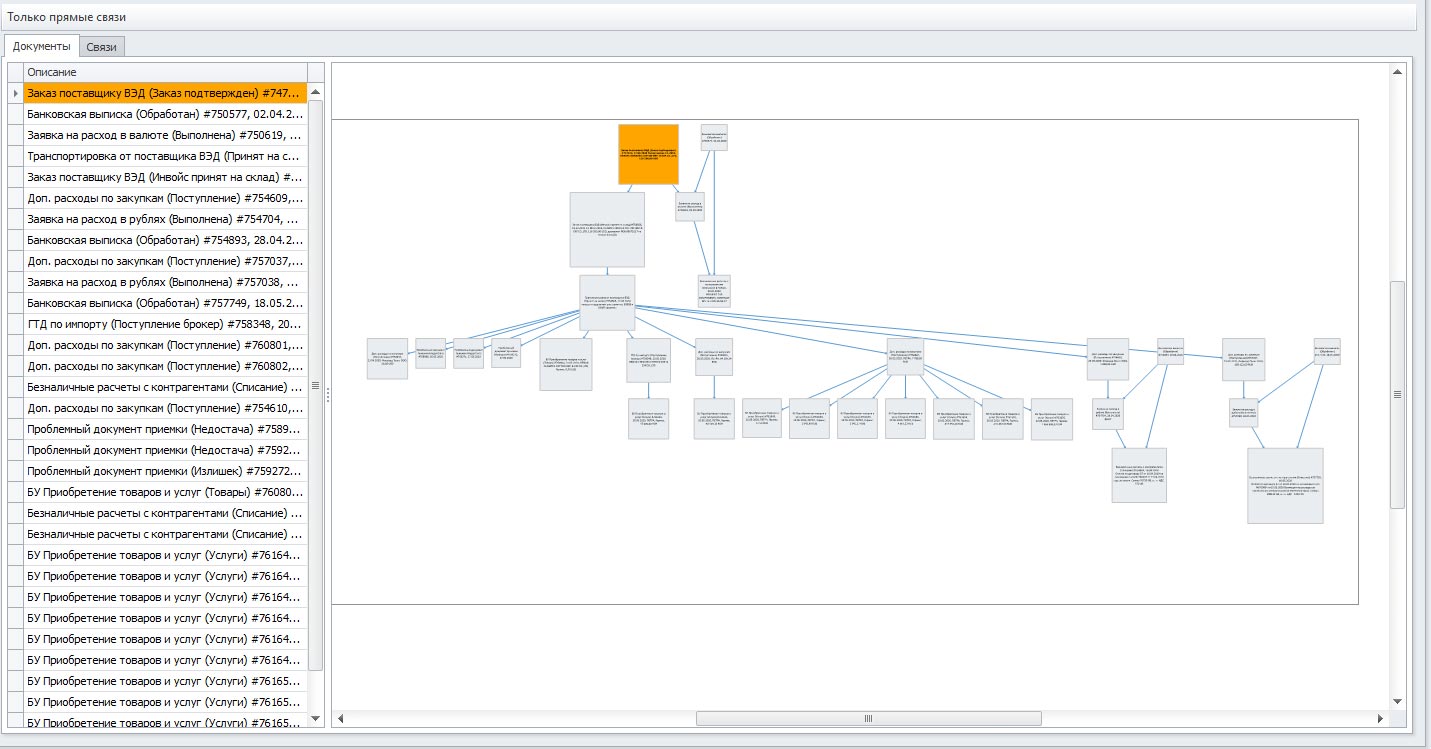The height and width of the screenshot is (749, 1431).
Task: Switch to the Связи tab
Action: (101, 47)
